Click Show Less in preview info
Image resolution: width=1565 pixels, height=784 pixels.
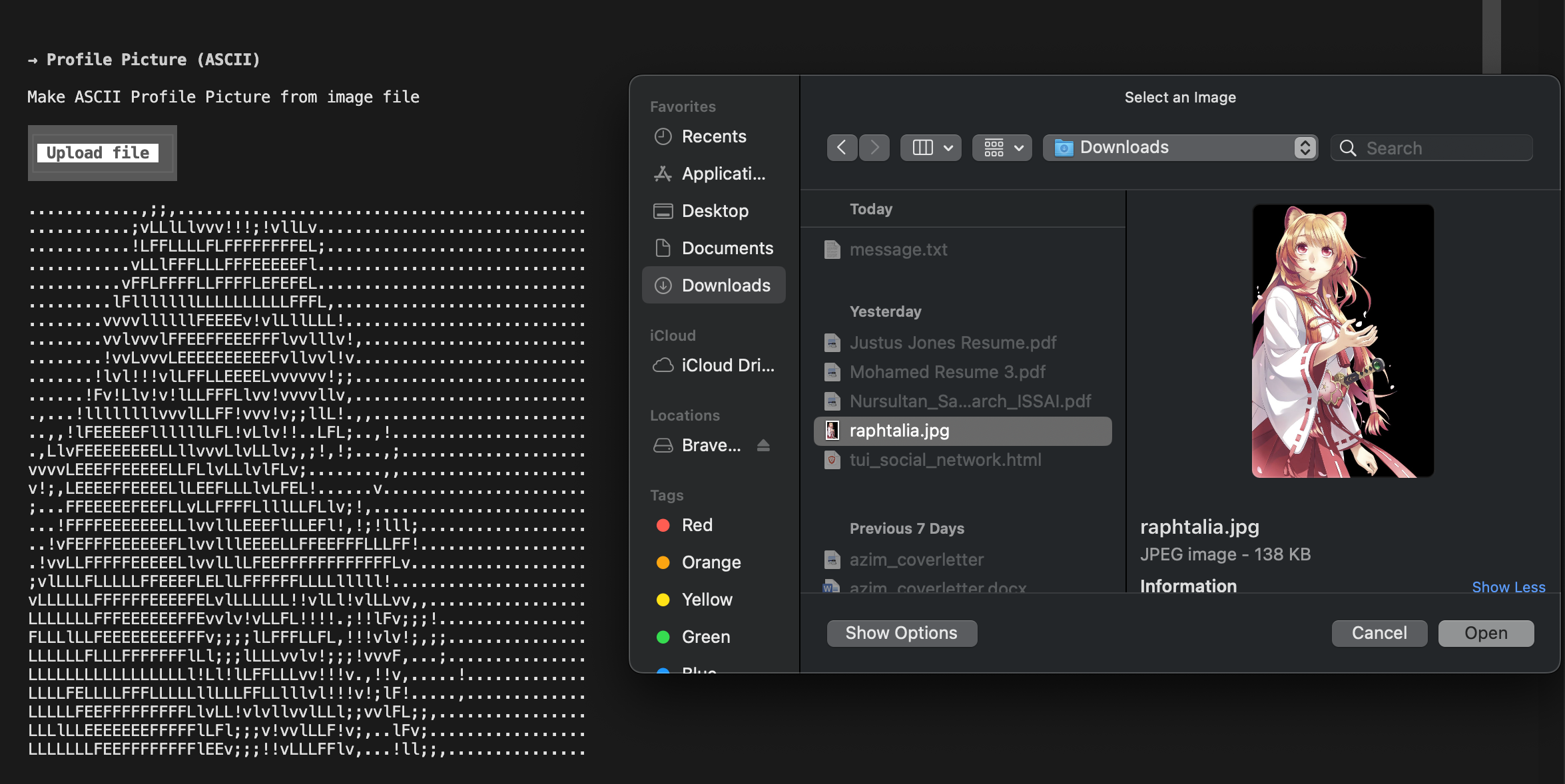(1508, 587)
